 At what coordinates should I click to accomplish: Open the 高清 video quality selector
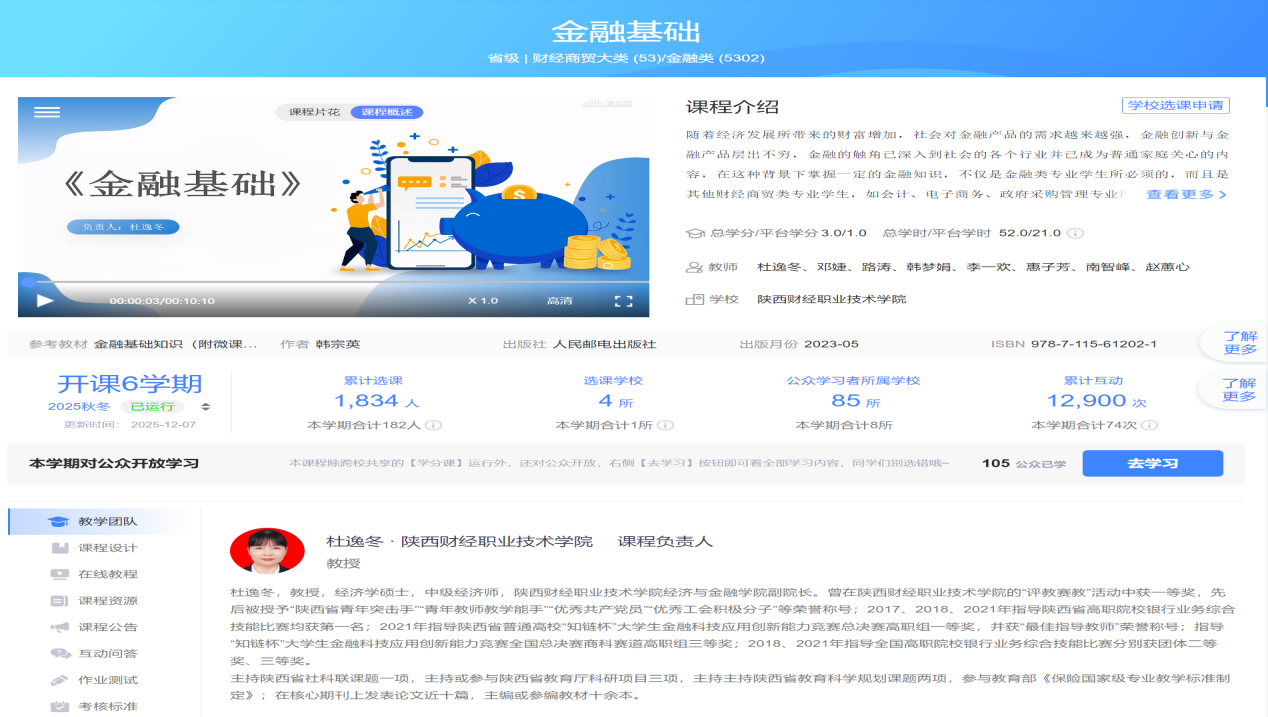tap(559, 301)
